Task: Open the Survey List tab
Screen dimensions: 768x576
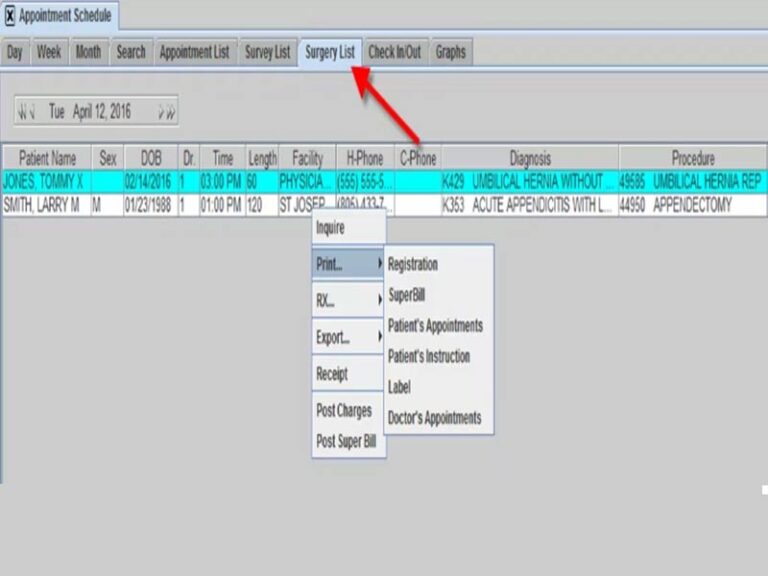Action: [x=267, y=52]
